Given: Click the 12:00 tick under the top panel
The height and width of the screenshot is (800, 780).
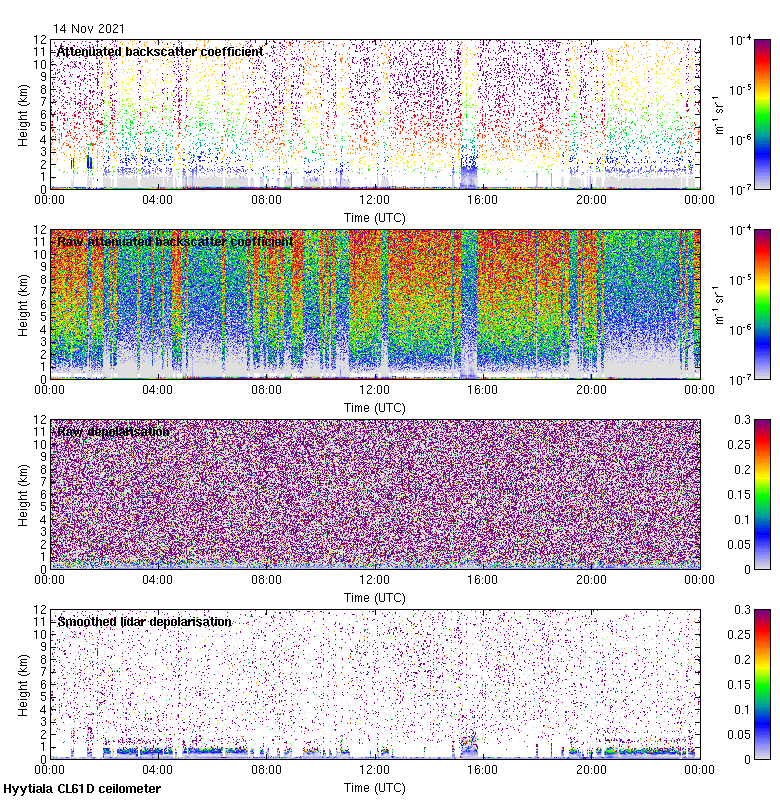Looking at the screenshot, I should [375, 199].
